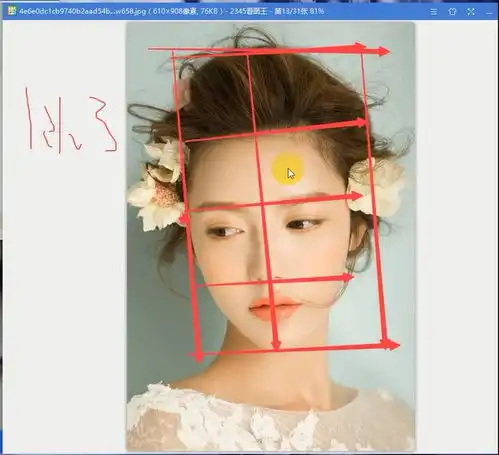This screenshot has height=455, width=499.
Task: Click the yellow highlight circle on forehead
Action: coord(287,169)
